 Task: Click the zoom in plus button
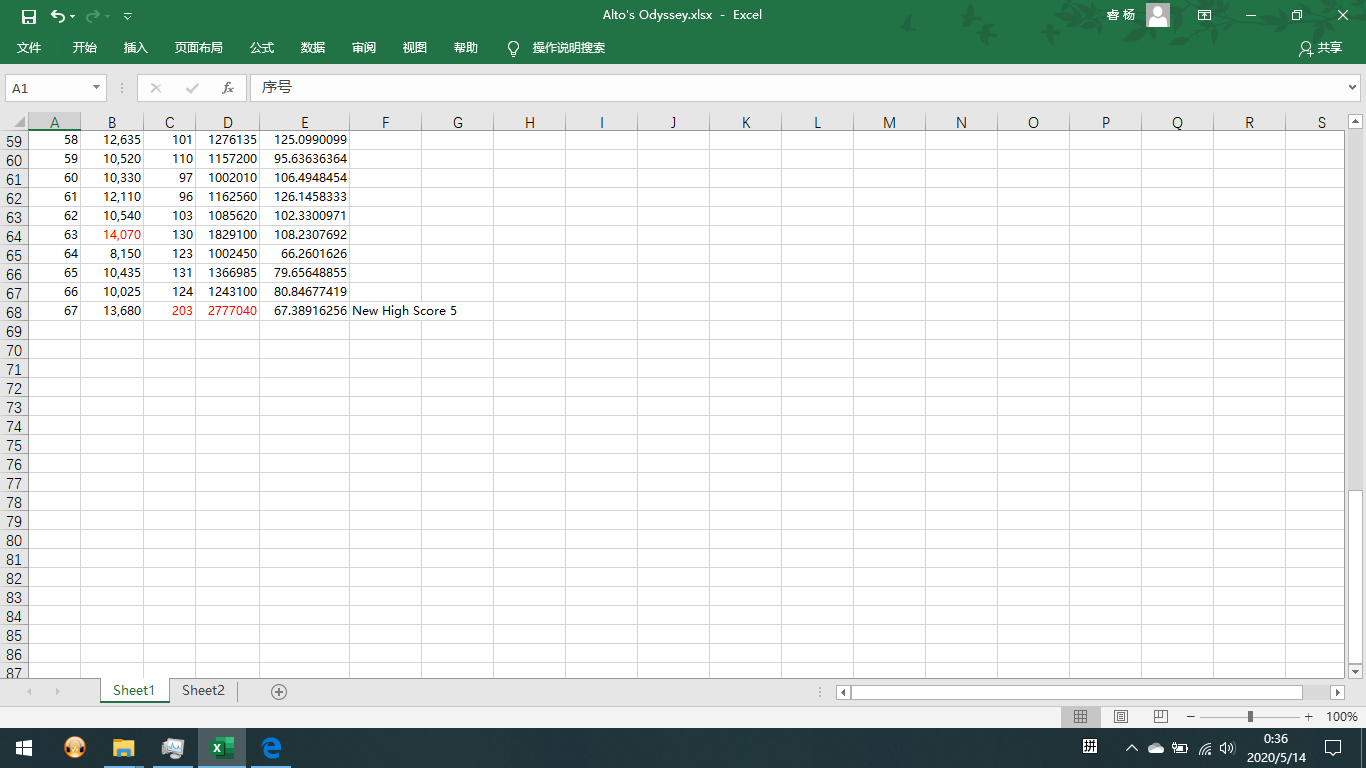(x=1309, y=717)
